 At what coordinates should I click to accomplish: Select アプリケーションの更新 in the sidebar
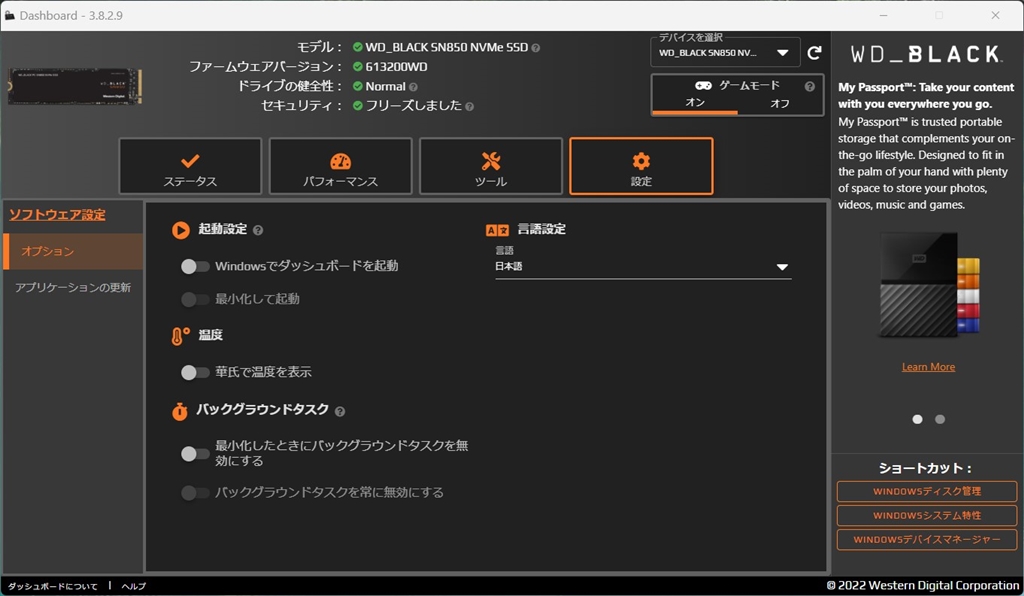[73, 288]
